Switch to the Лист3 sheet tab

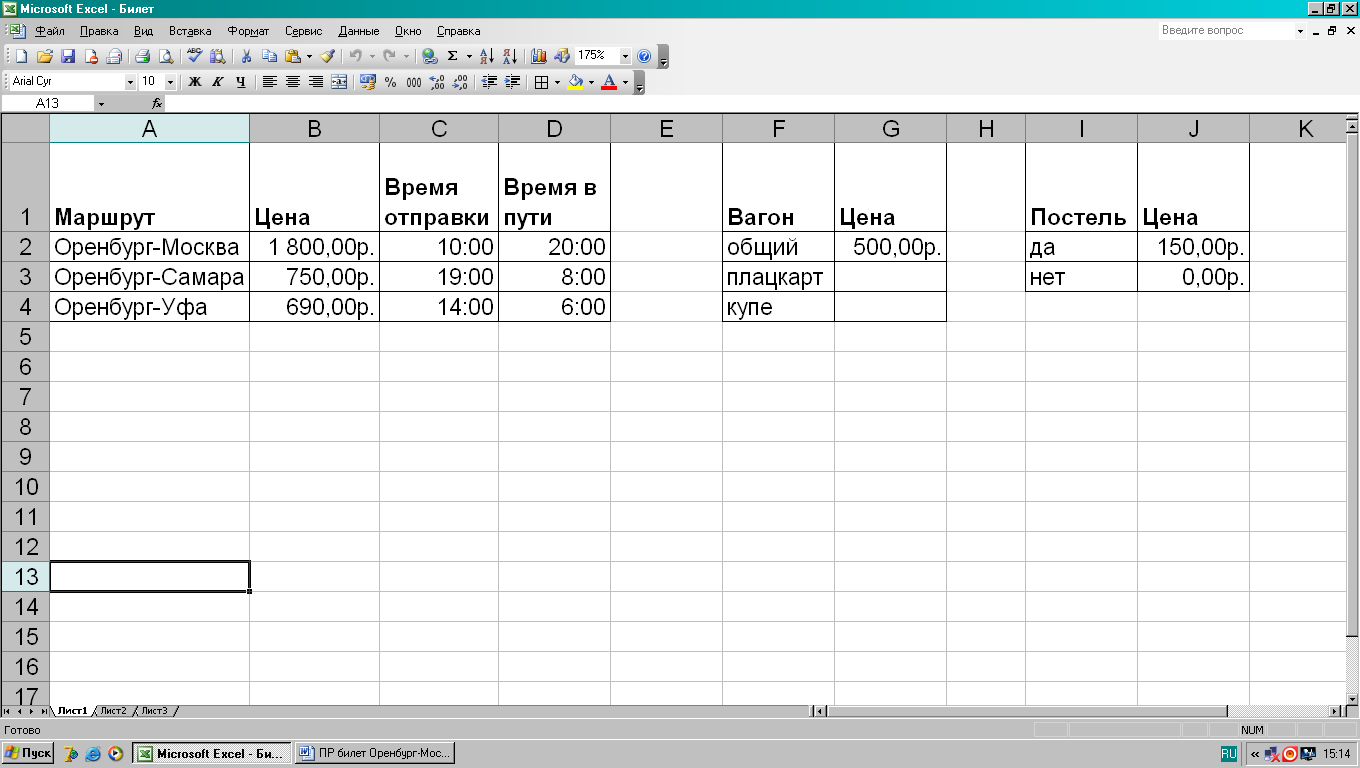(154, 711)
